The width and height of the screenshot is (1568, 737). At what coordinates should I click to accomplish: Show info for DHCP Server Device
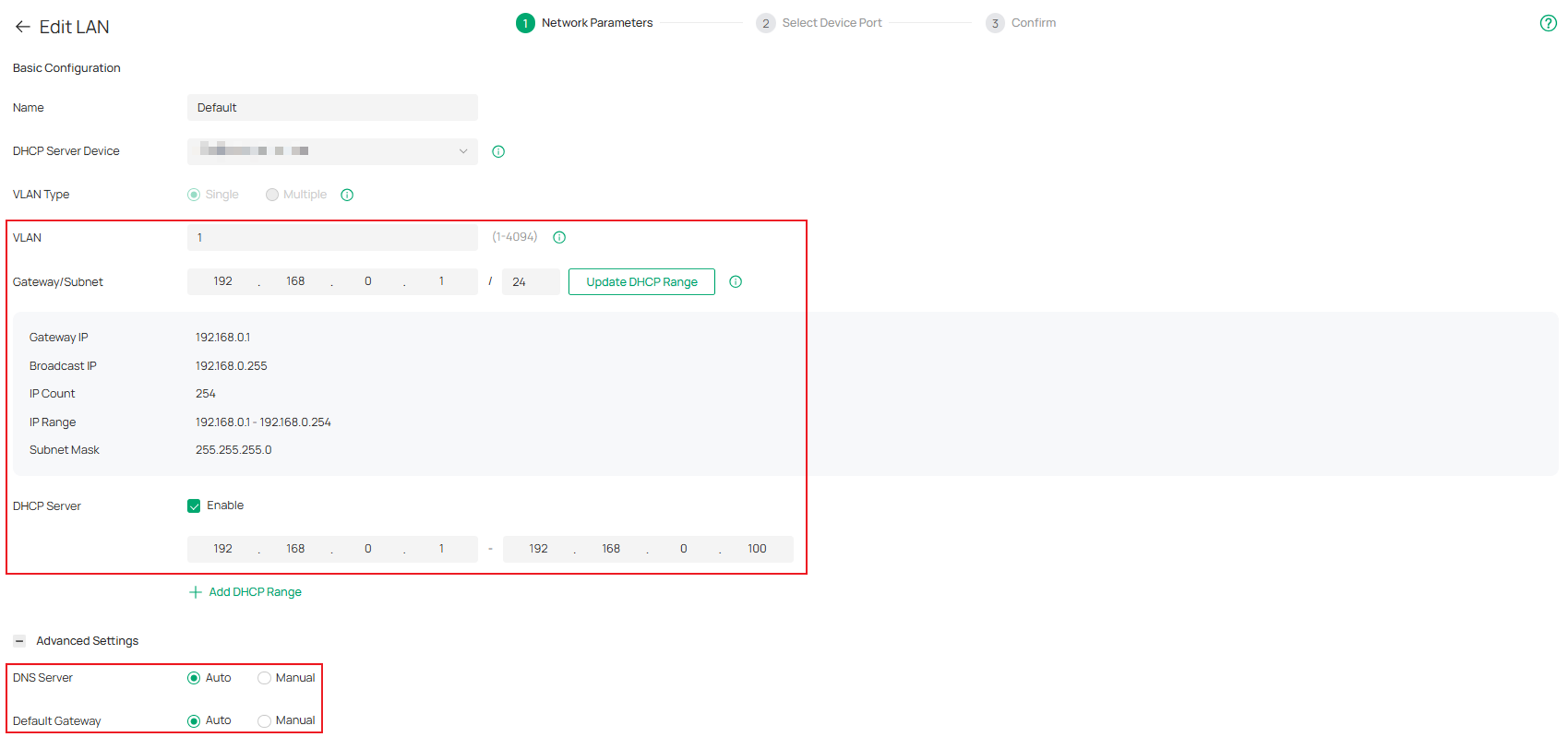pos(498,152)
